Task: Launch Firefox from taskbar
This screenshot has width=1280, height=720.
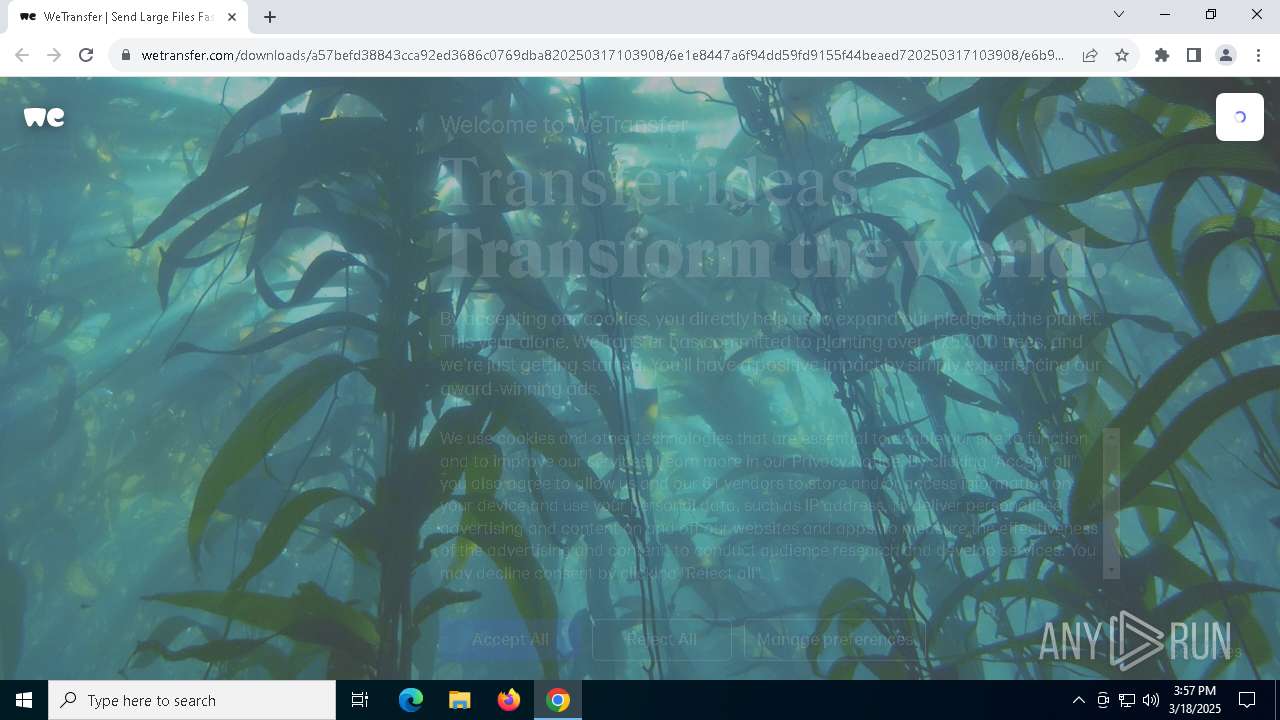Action: [x=509, y=700]
